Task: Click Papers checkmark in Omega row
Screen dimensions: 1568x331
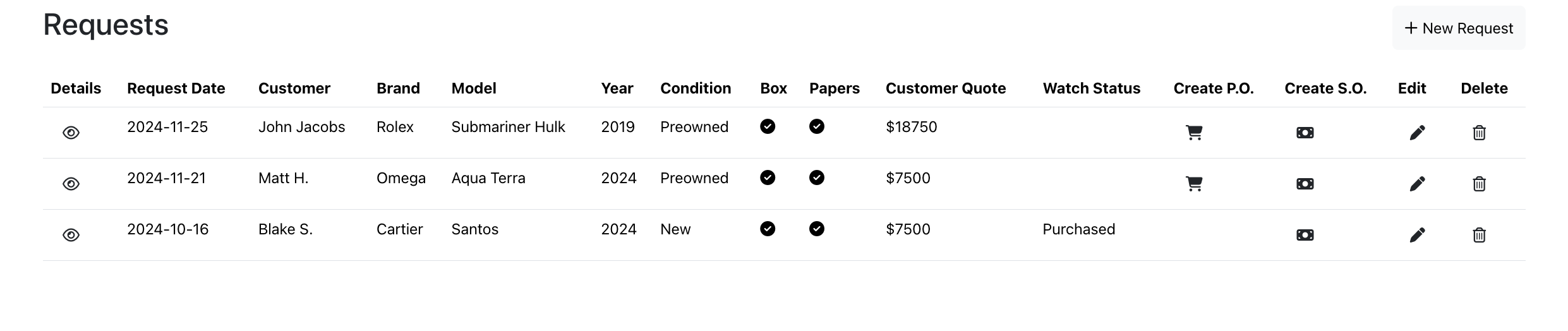Action: [x=817, y=178]
